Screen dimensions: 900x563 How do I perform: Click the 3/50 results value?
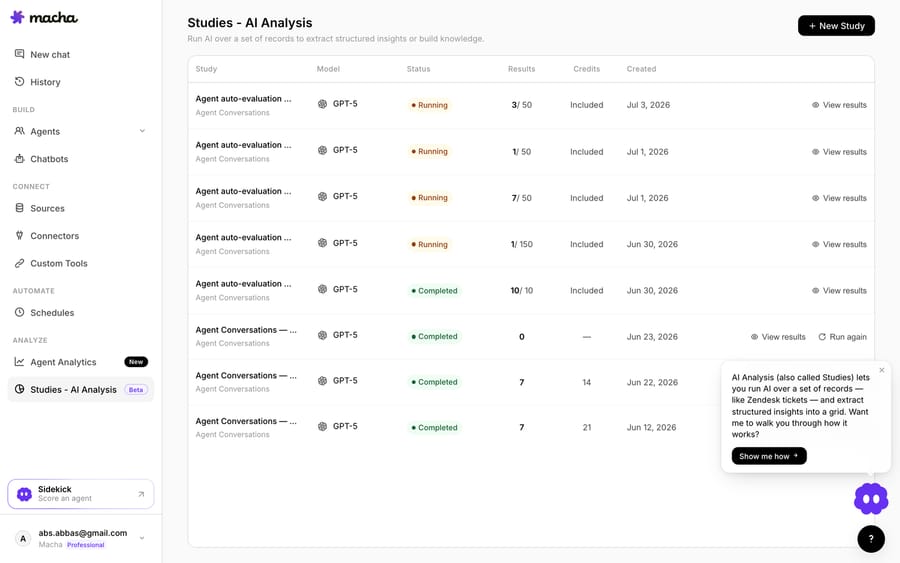pyautogui.click(x=521, y=105)
